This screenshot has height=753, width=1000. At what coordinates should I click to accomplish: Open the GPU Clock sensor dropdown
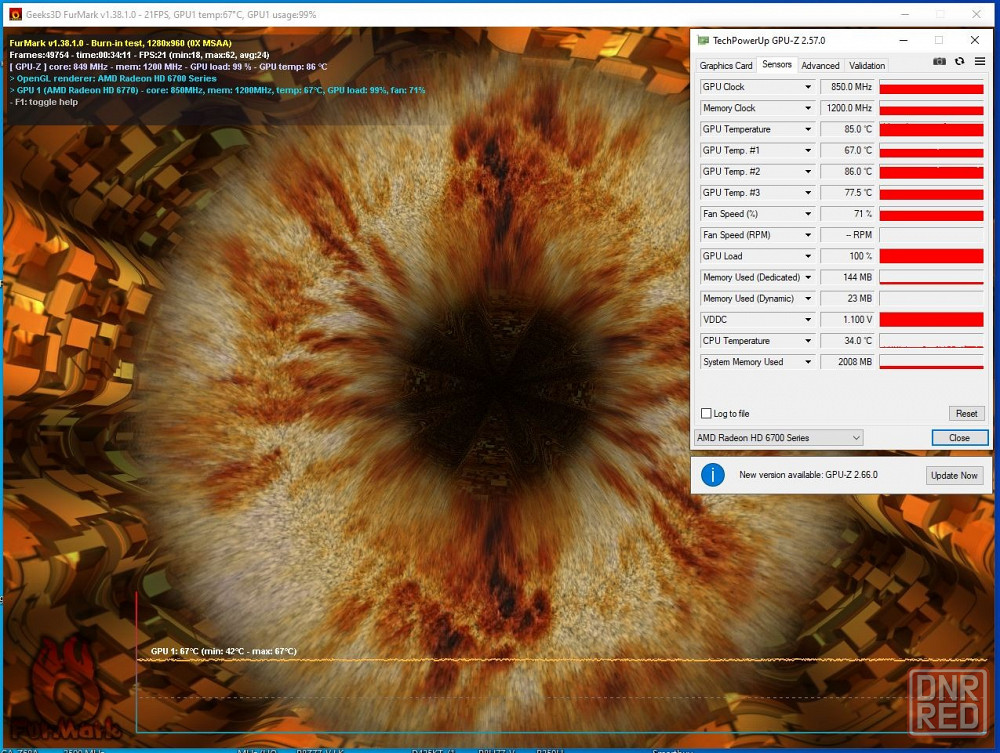(x=808, y=87)
